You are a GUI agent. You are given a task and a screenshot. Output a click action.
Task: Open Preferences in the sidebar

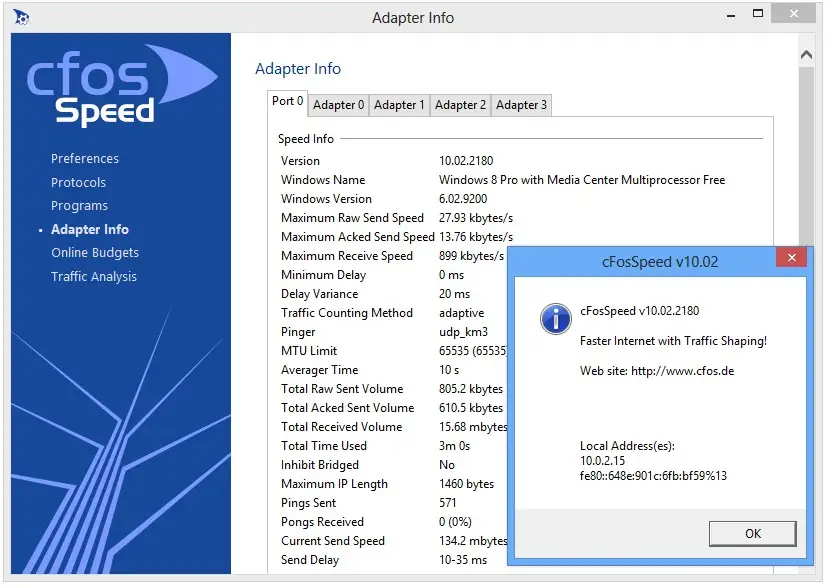85,159
